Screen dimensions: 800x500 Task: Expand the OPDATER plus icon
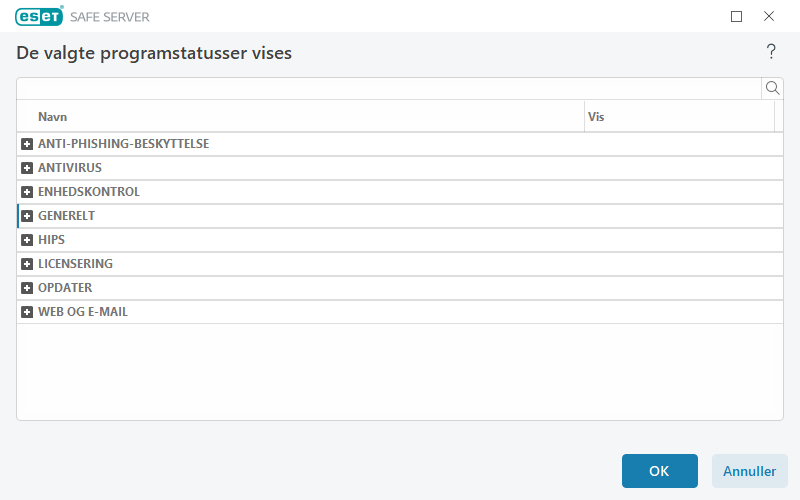tap(28, 288)
